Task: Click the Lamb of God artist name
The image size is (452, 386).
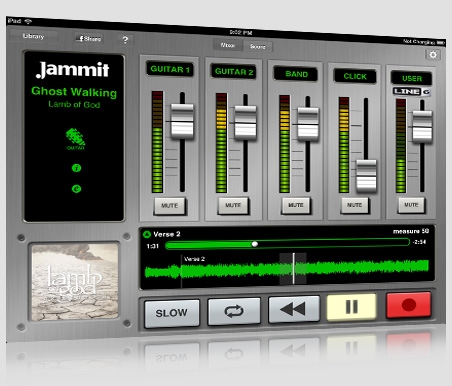Action: [x=74, y=104]
